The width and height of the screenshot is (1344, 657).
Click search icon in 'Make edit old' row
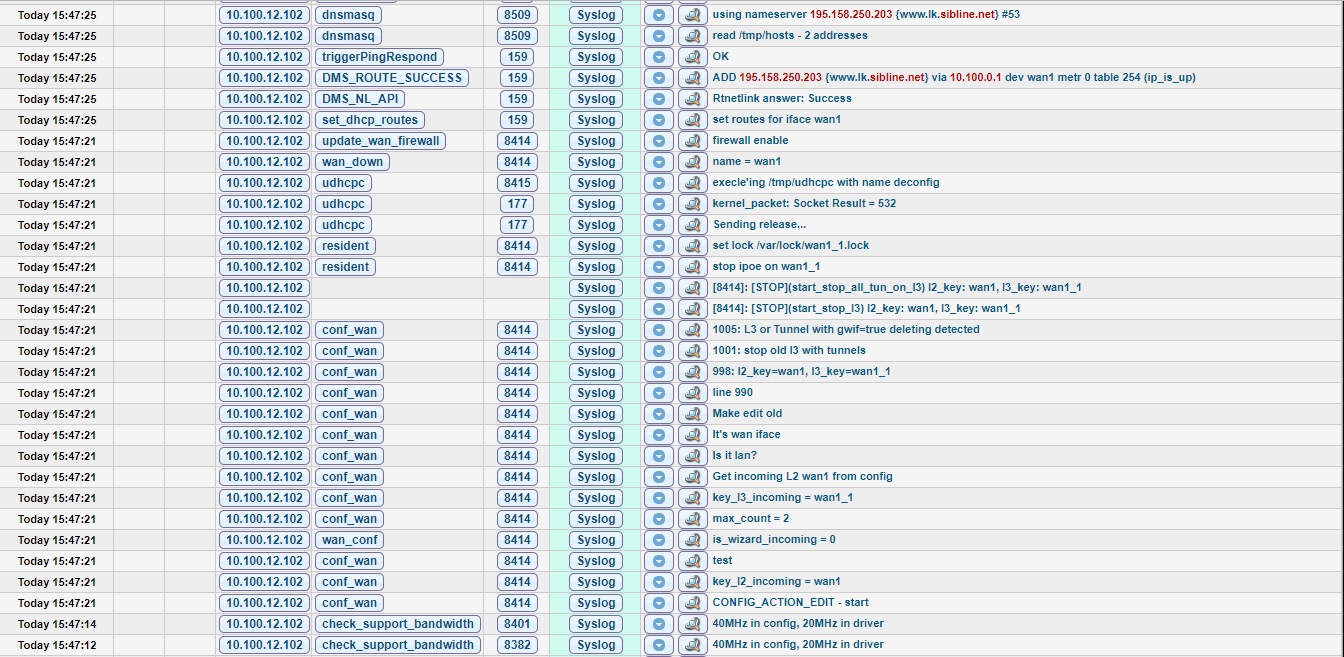click(691, 414)
